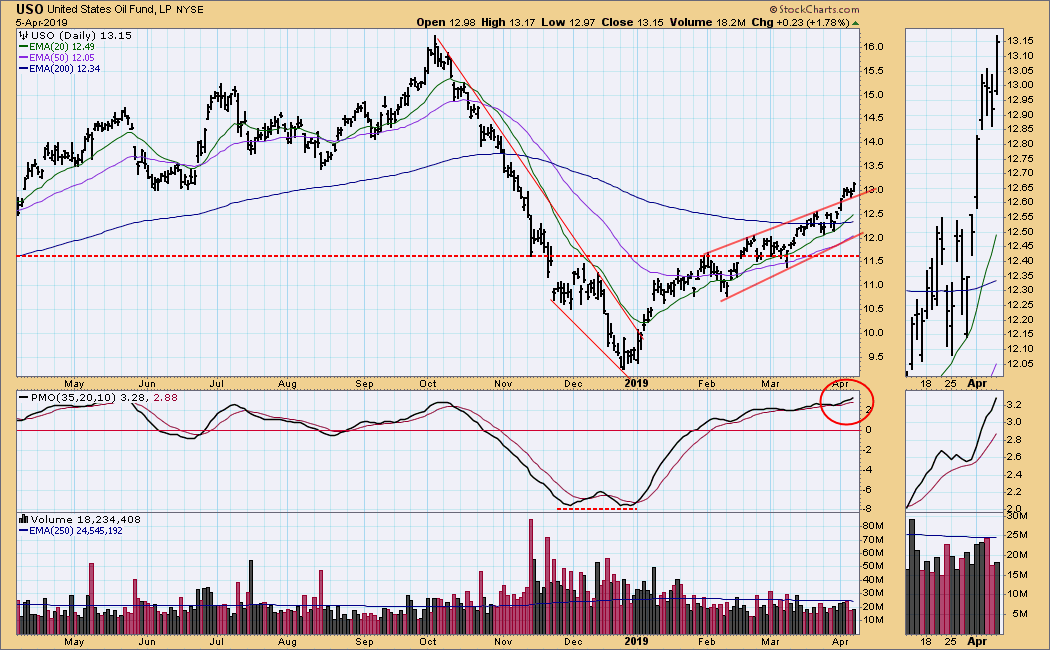Viewport: 1050px width, 650px height.
Task: Click the -4 label on PMO axis
Action: click(x=868, y=469)
